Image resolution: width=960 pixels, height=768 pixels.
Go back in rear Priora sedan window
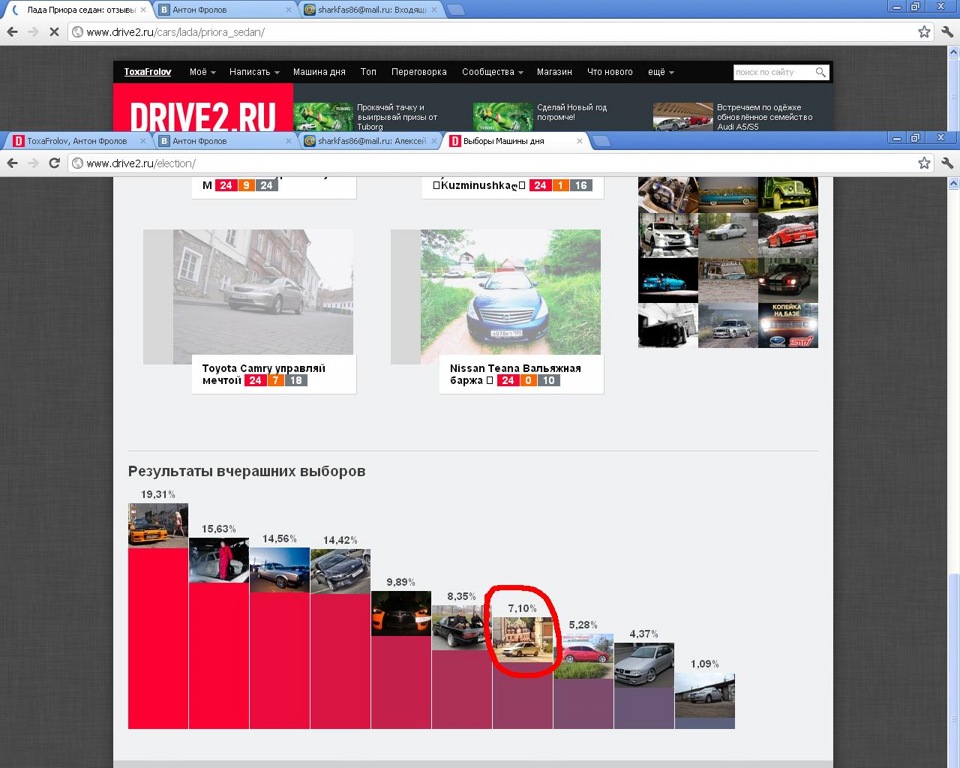12,32
